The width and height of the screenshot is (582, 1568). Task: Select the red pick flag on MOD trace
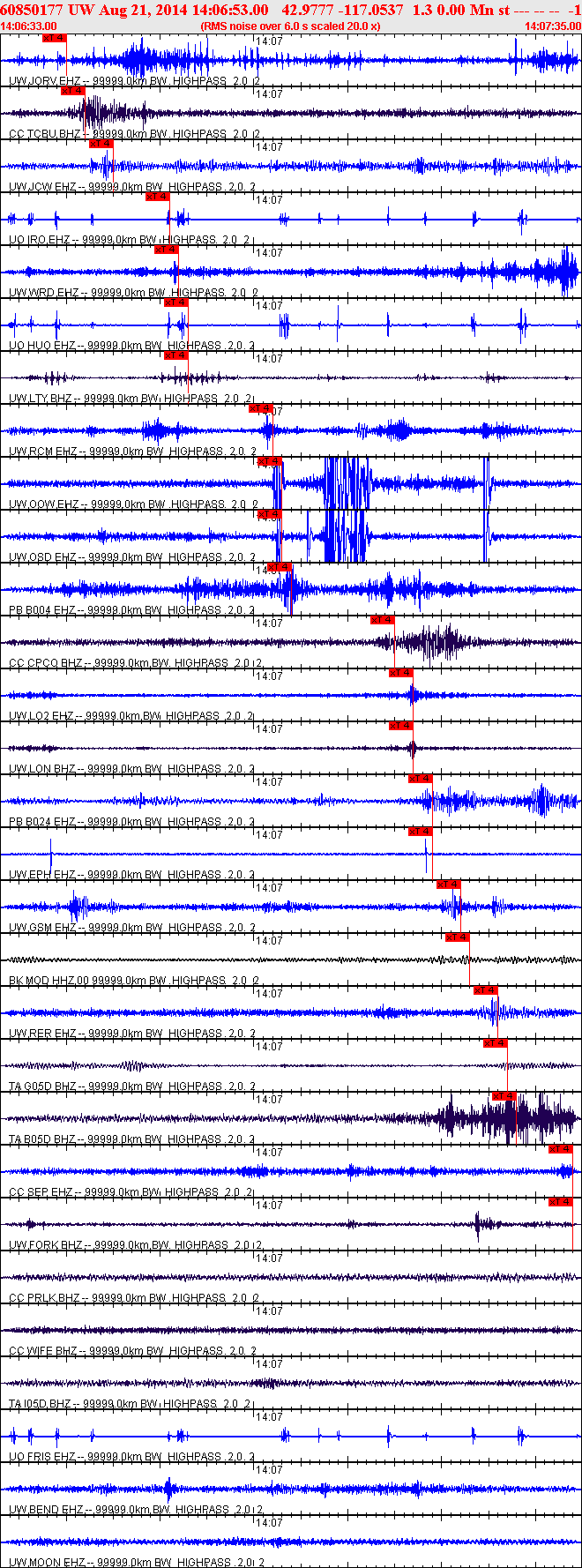458,937
